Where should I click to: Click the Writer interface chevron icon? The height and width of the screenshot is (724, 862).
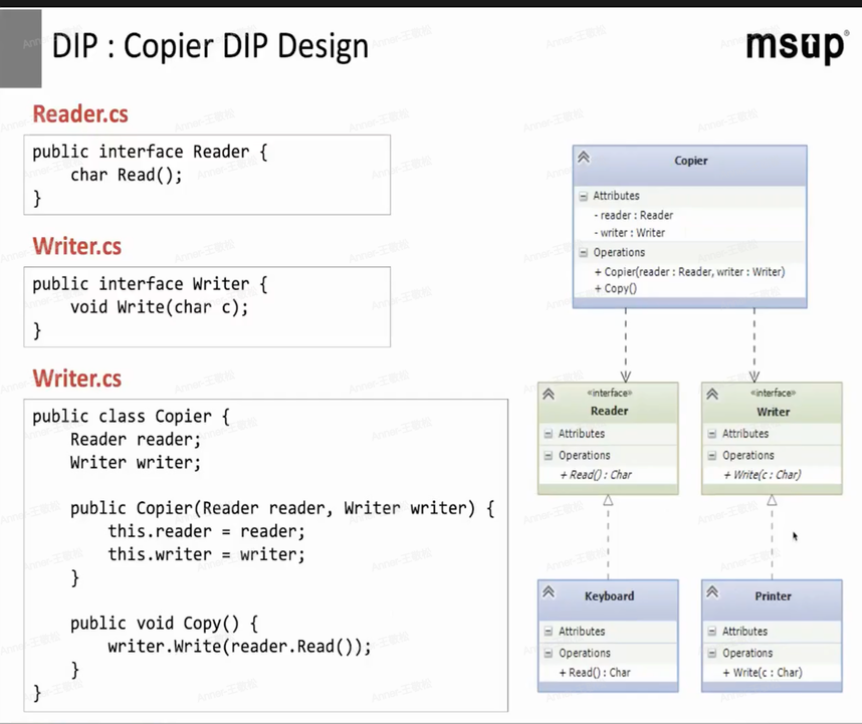pos(712,394)
